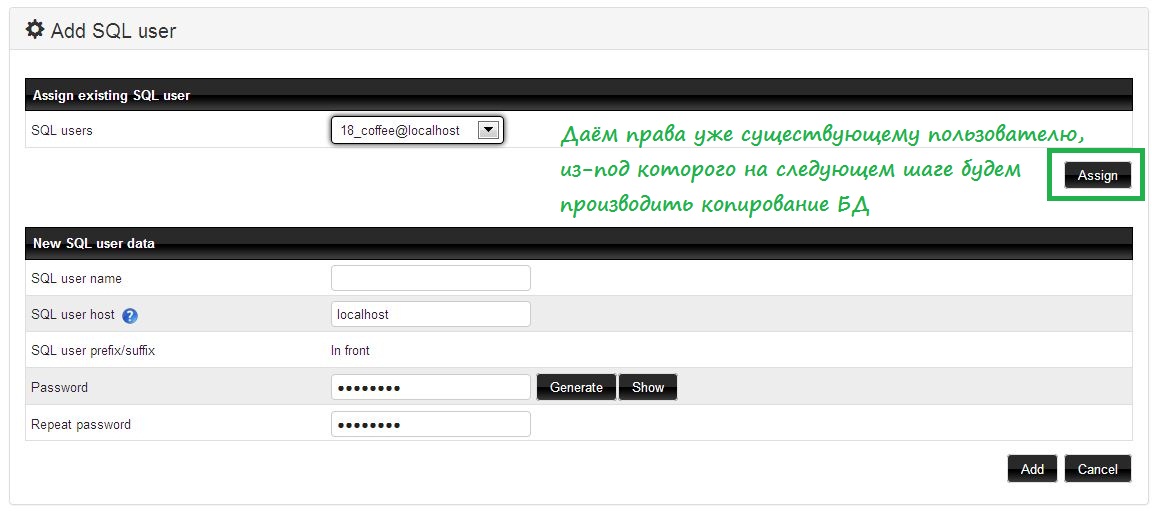Image resolution: width=1152 pixels, height=520 pixels.
Task: Click the help icon next to SQL user host
Action: coord(130,315)
